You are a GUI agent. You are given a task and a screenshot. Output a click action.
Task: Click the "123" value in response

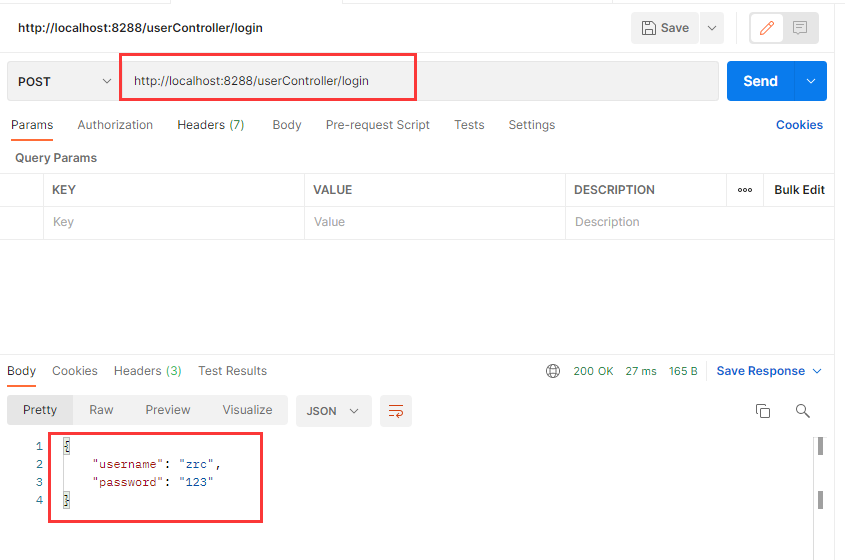point(196,482)
